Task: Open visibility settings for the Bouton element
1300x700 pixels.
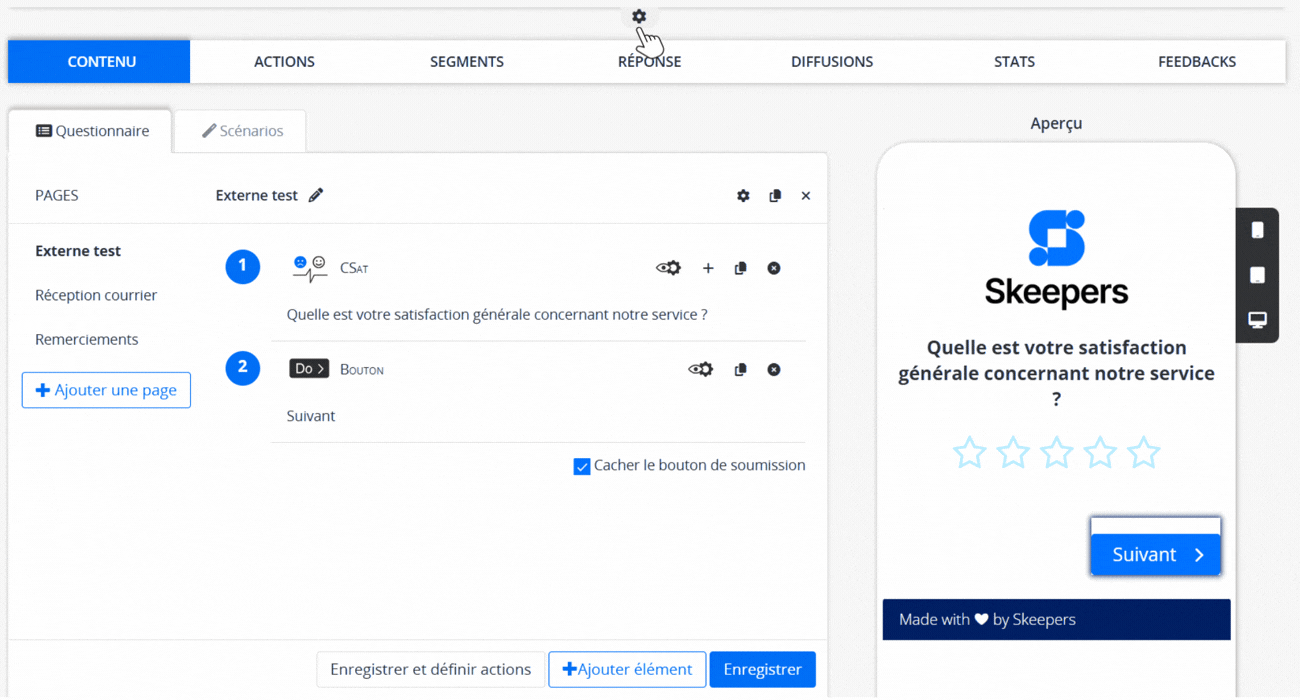Action: [700, 370]
